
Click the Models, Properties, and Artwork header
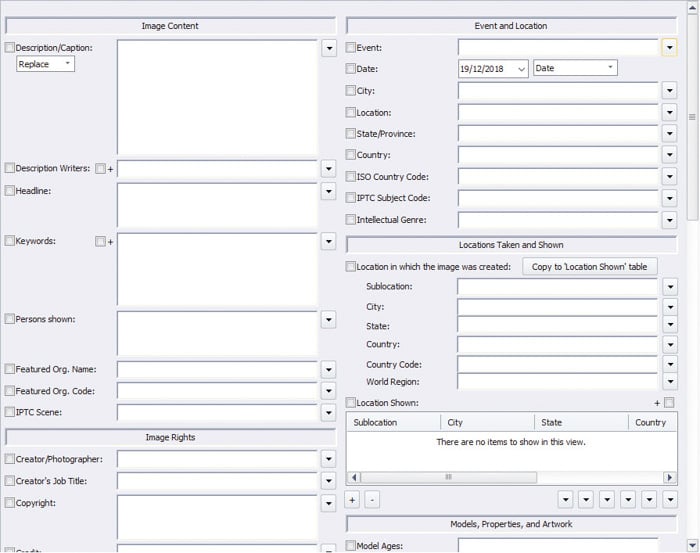pyautogui.click(x=511, y=524)
